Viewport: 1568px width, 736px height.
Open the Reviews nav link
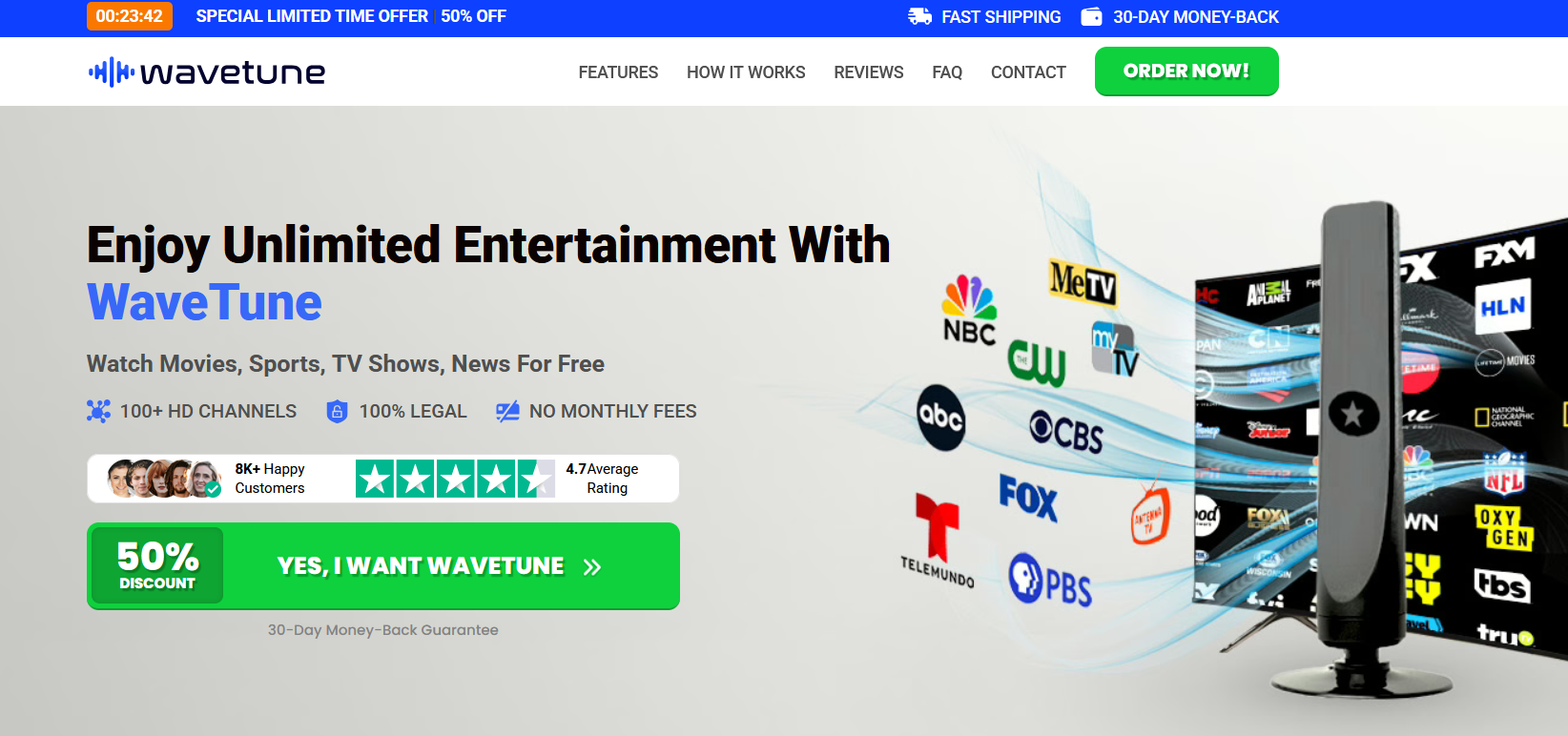pyautogui.click(x=868, y=72)
